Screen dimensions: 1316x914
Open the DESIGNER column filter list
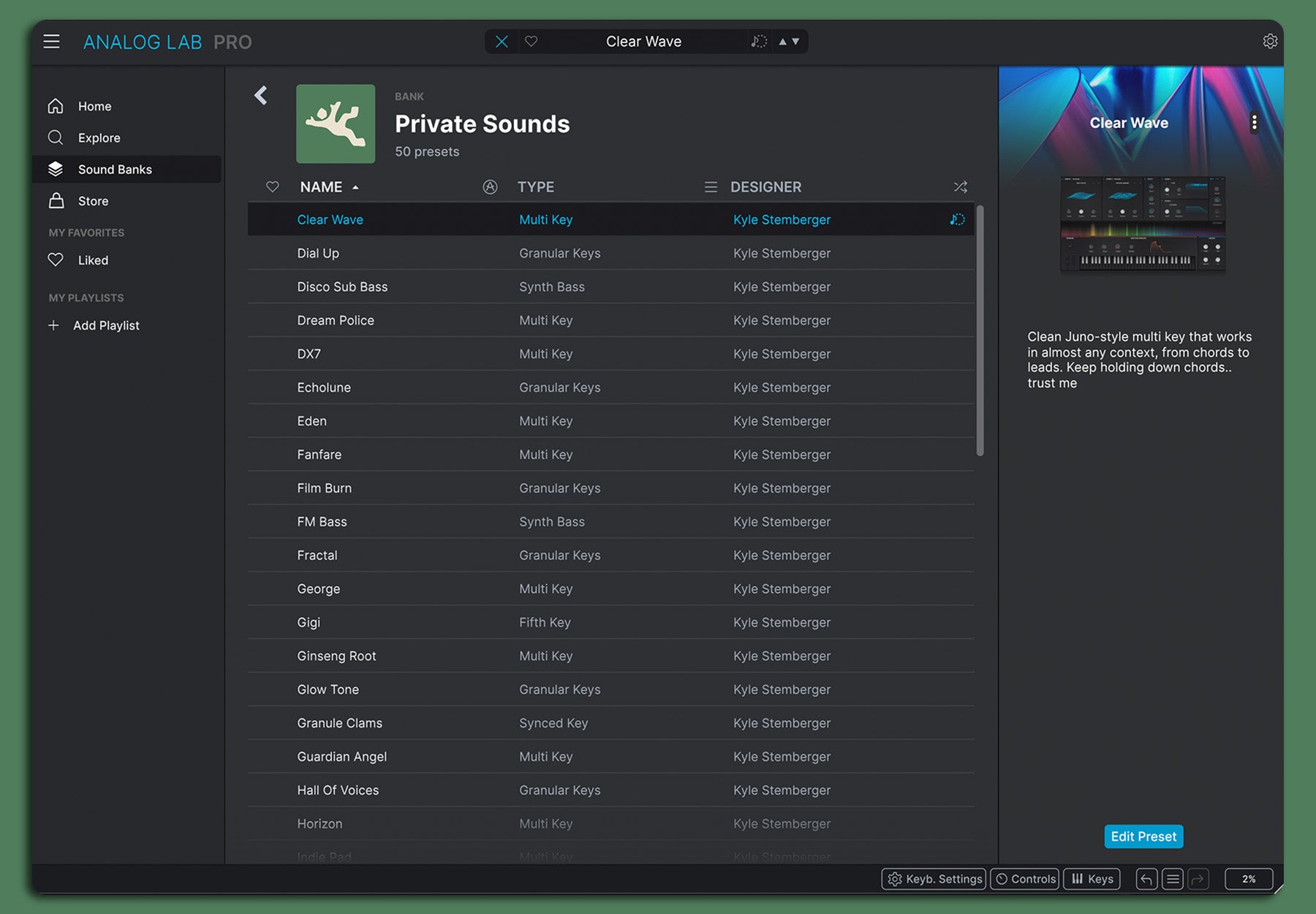[x=710, y=187]
